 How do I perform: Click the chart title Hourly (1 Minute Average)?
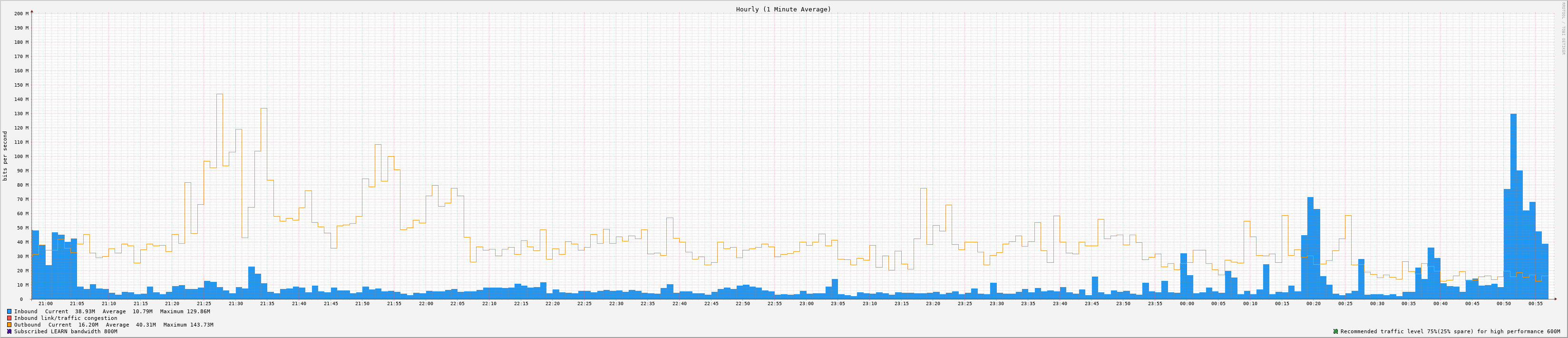783,9
